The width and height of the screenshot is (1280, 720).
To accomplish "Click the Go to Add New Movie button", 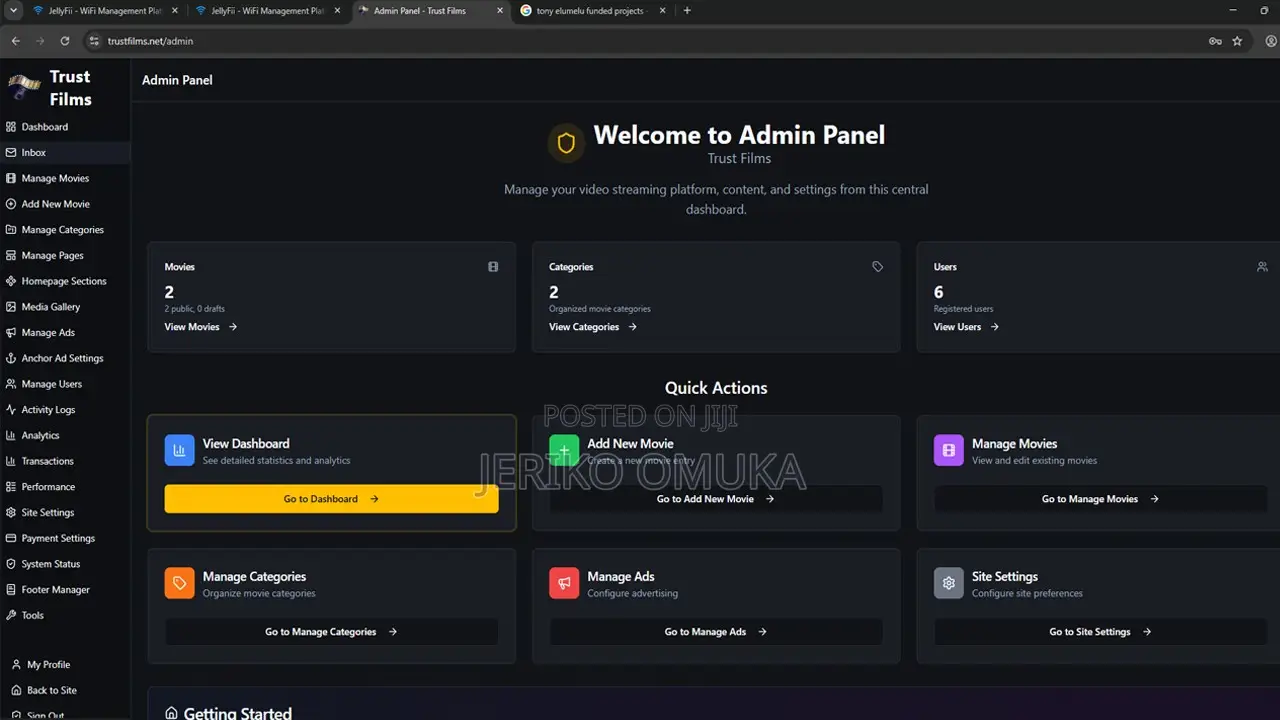I will [716, 499].
